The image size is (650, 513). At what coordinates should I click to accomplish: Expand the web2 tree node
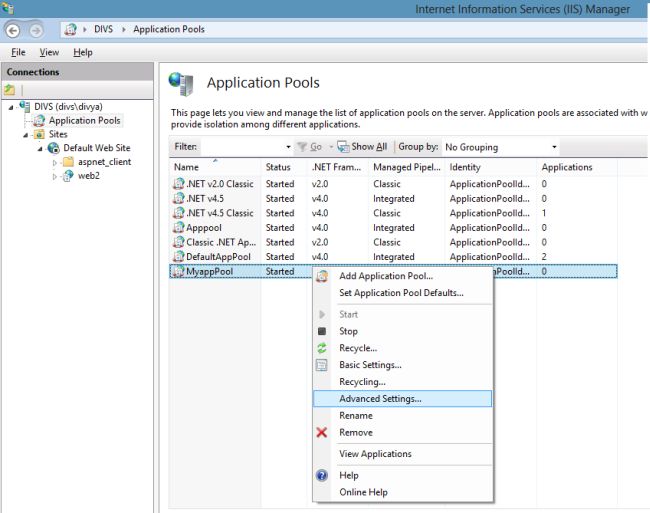click(55, 177)
